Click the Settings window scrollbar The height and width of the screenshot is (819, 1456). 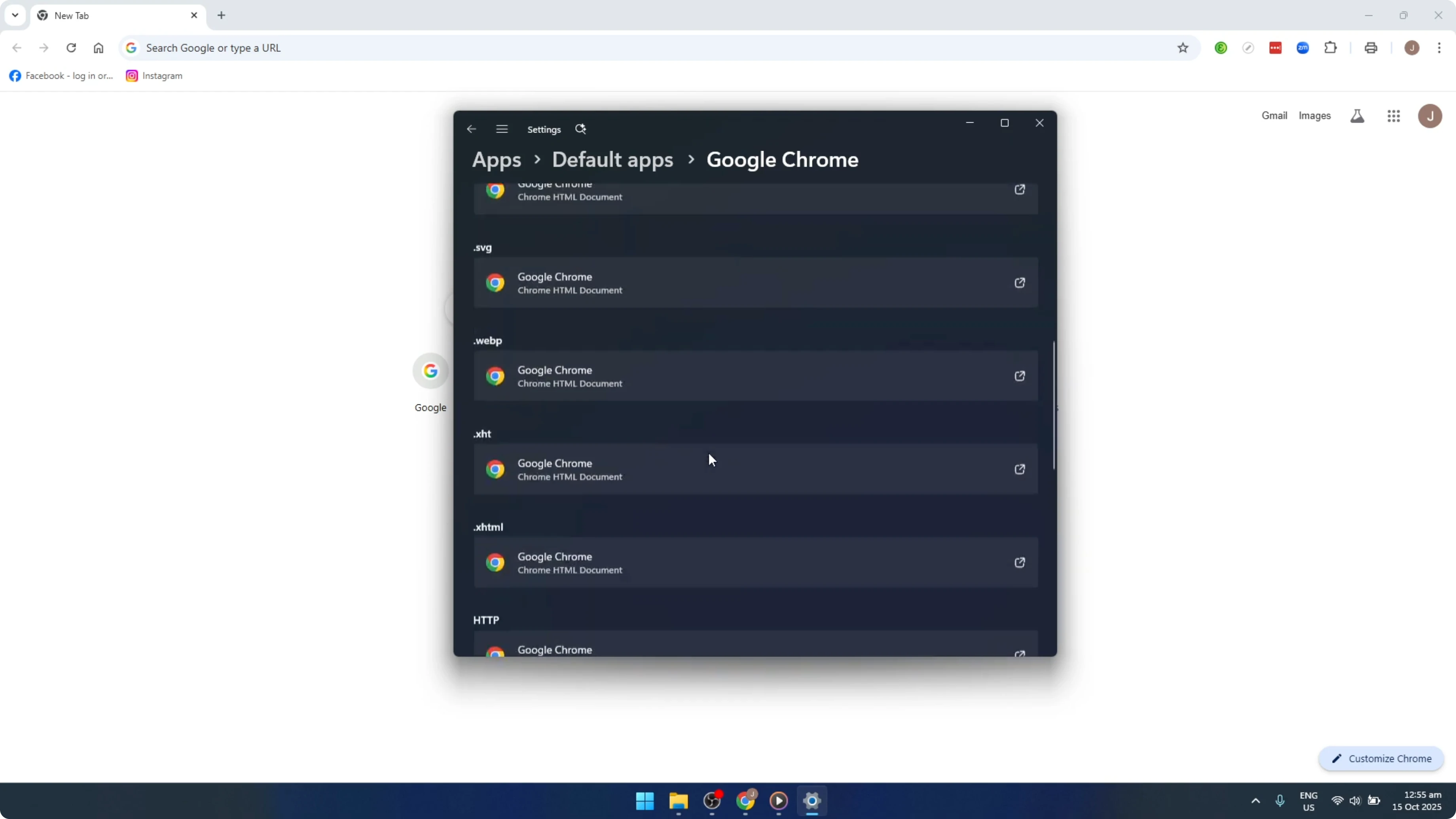click(x=1054, y=405)
